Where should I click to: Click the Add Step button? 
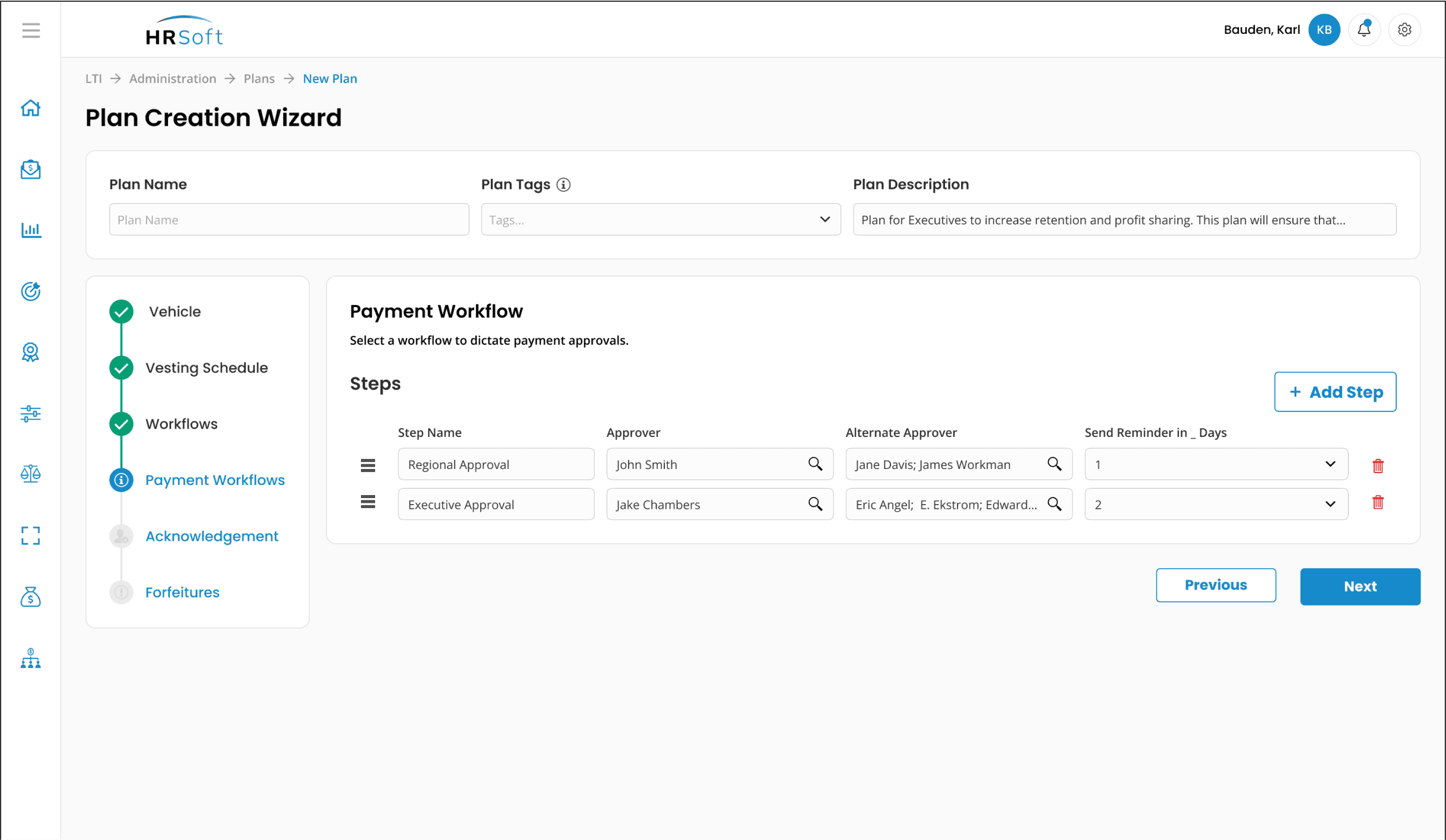click(1336, 392)
